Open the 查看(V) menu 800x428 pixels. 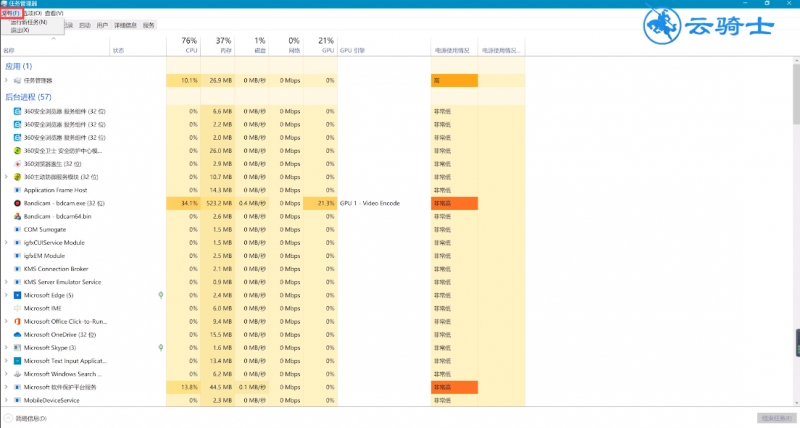point(54,13)
